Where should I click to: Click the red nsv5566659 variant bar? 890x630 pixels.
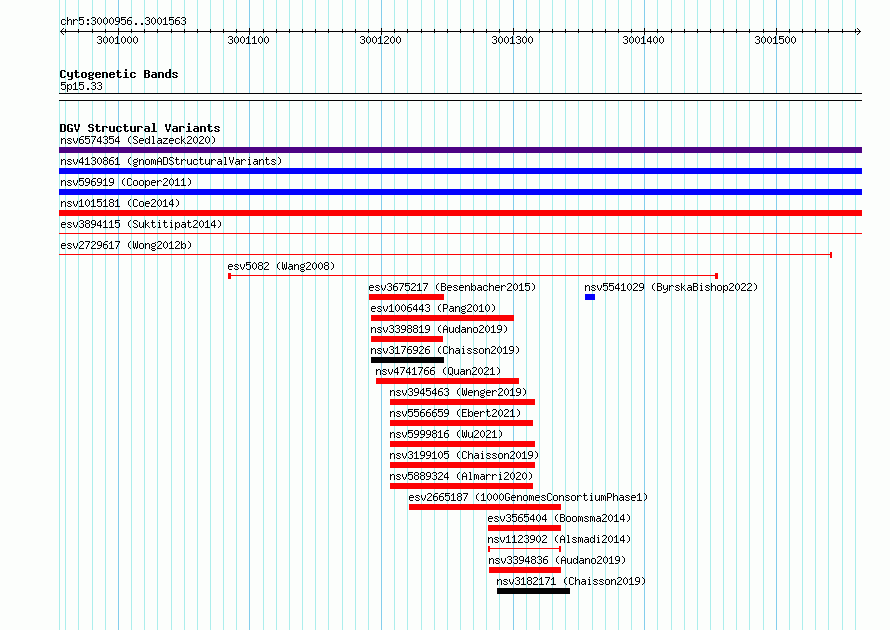(x=461, y=423)
